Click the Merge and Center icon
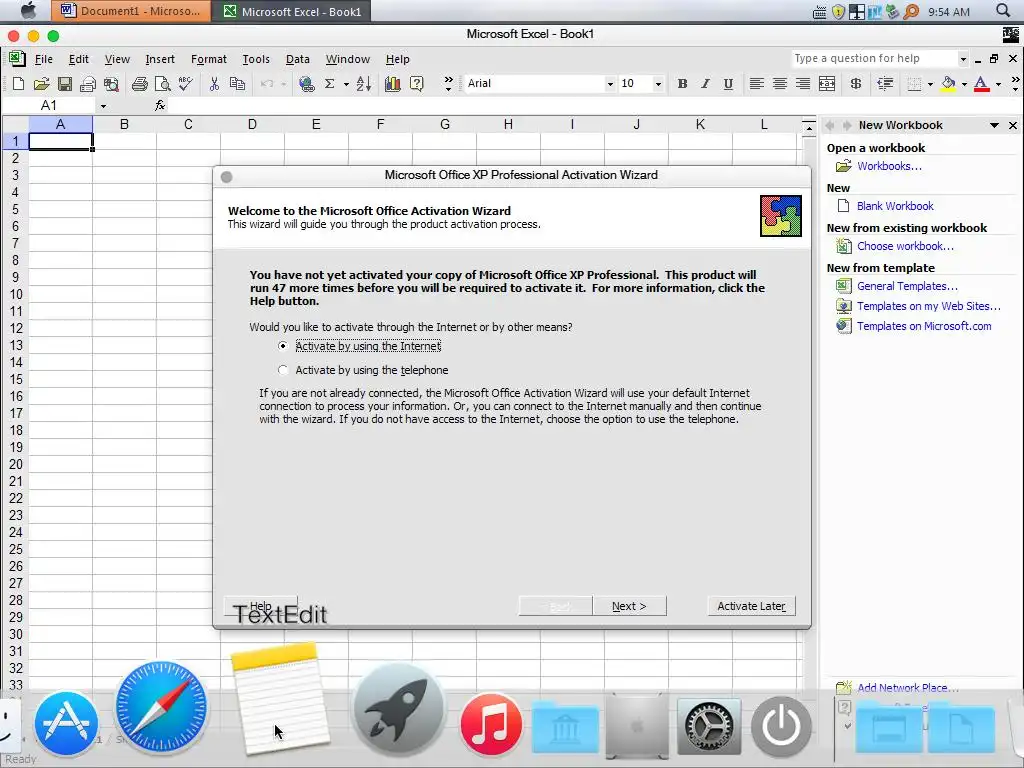1024x768 pixels. coord(827,84)
